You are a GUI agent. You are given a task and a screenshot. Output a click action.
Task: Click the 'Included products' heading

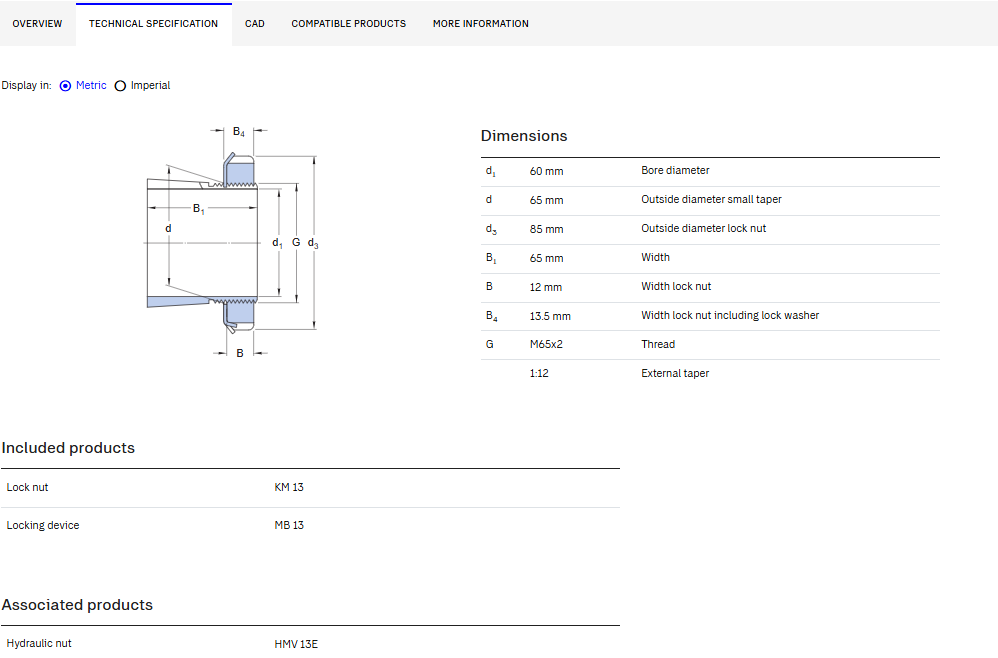pos(68,448)
